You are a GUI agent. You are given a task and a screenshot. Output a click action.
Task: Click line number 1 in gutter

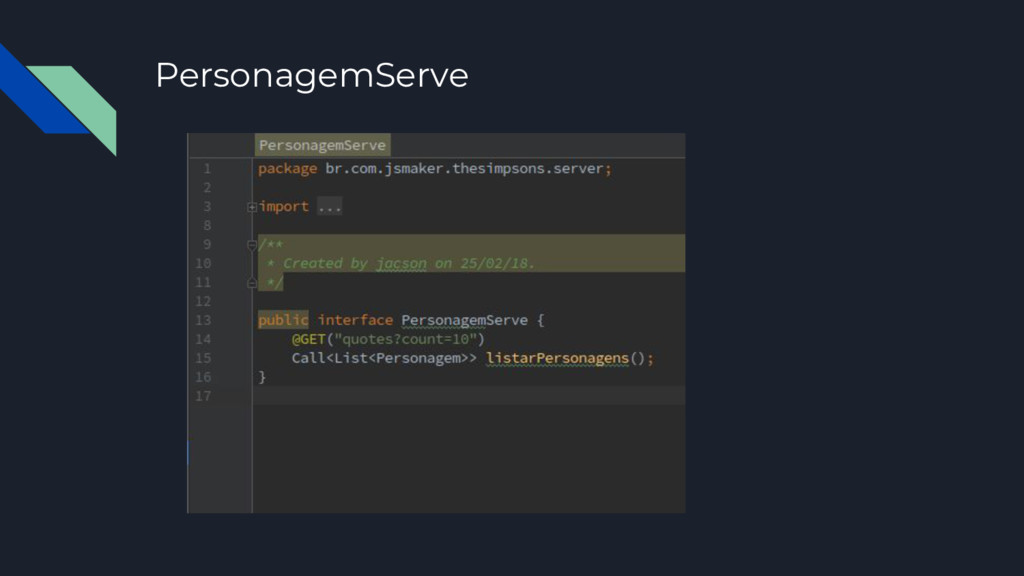pos(207,168)
